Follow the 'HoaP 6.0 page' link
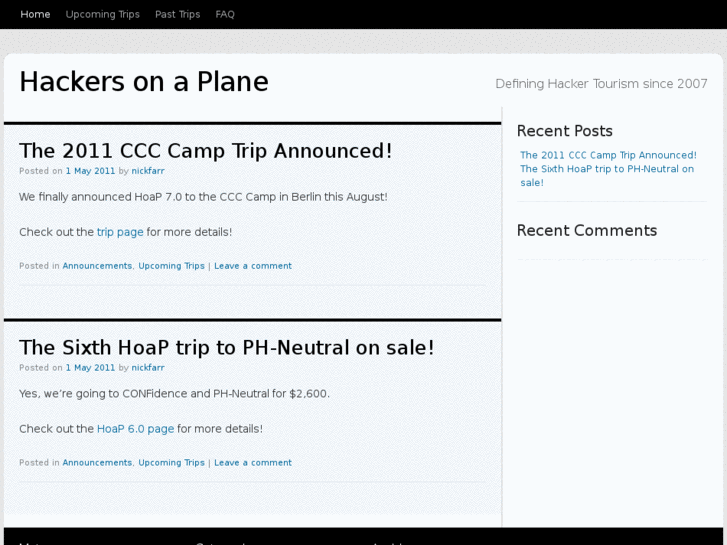This screenshot has width=727, height=545. pos(135,429)
